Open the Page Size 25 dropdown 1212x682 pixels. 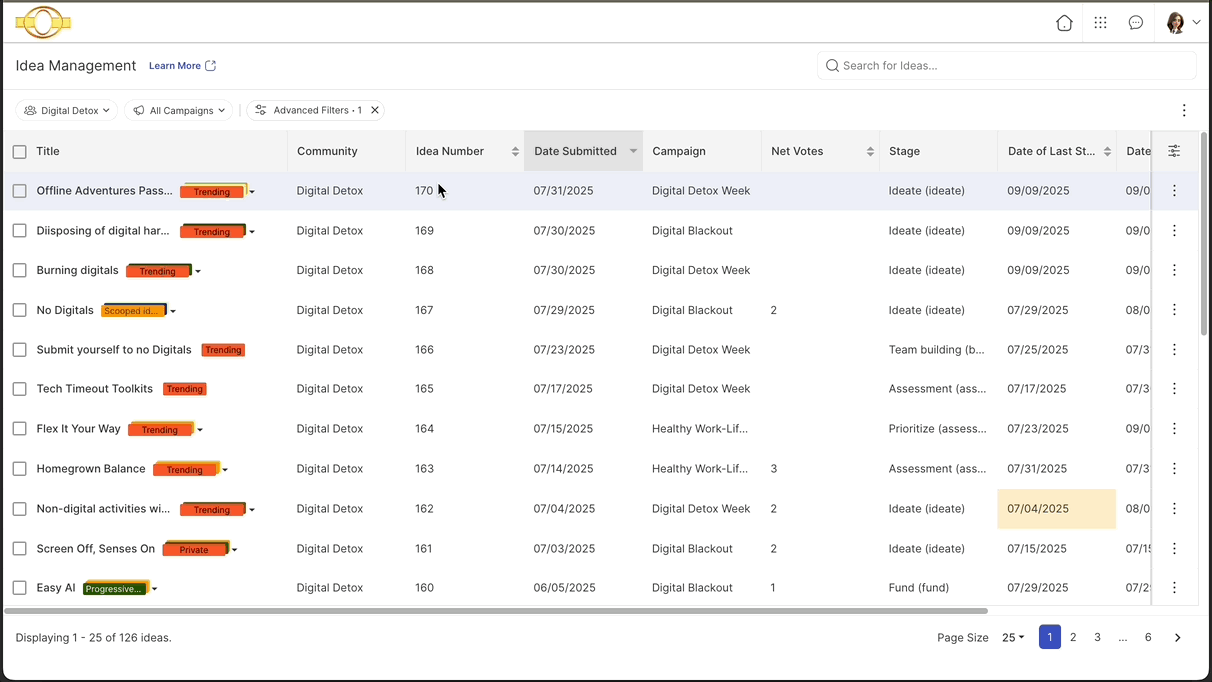pos(1013,638)
